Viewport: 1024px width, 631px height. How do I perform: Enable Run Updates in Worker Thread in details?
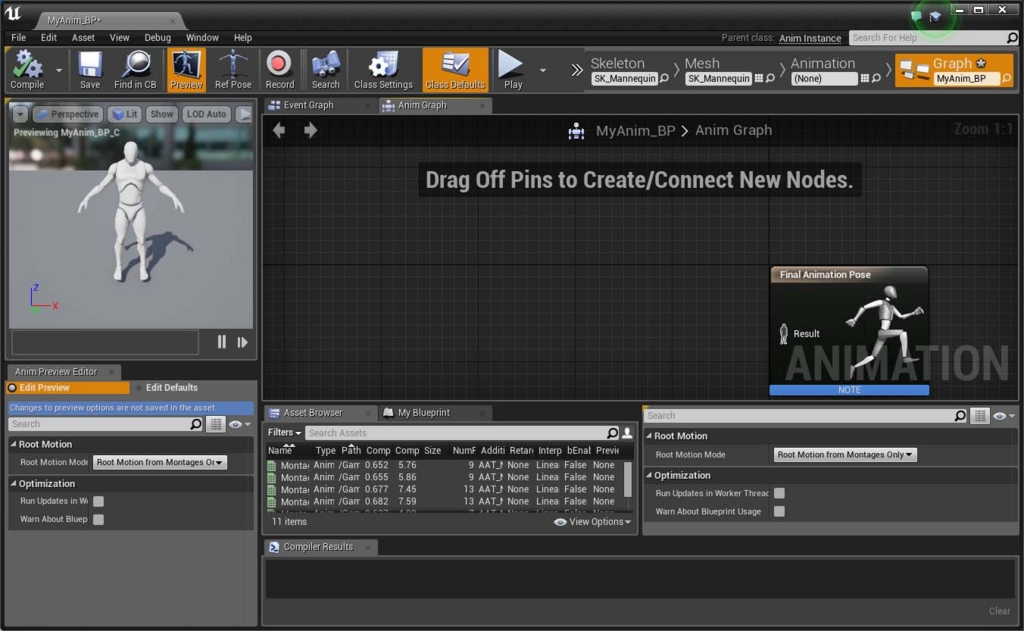[779, 493]
